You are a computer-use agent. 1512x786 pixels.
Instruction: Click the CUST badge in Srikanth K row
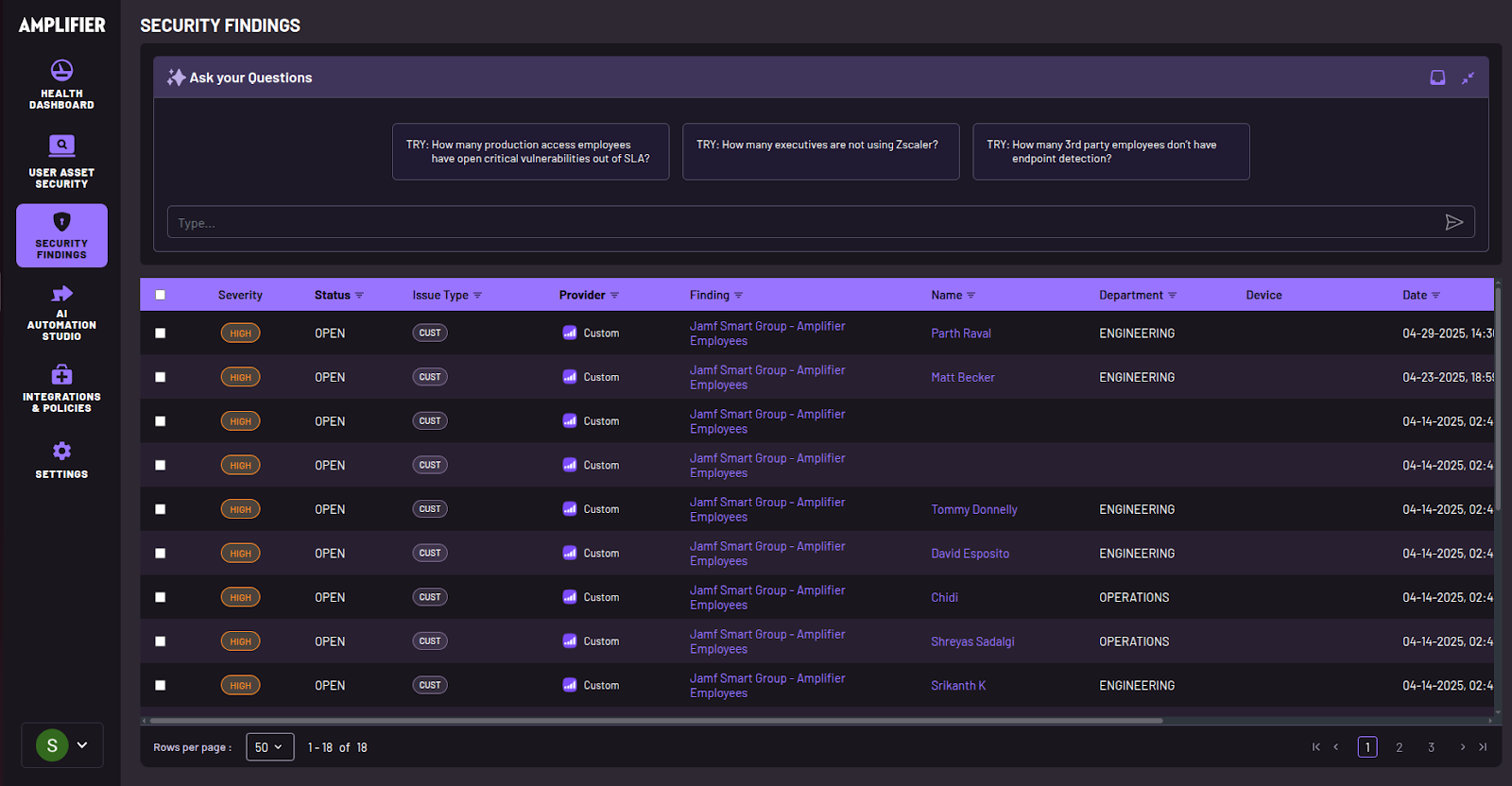coord(430,685)
